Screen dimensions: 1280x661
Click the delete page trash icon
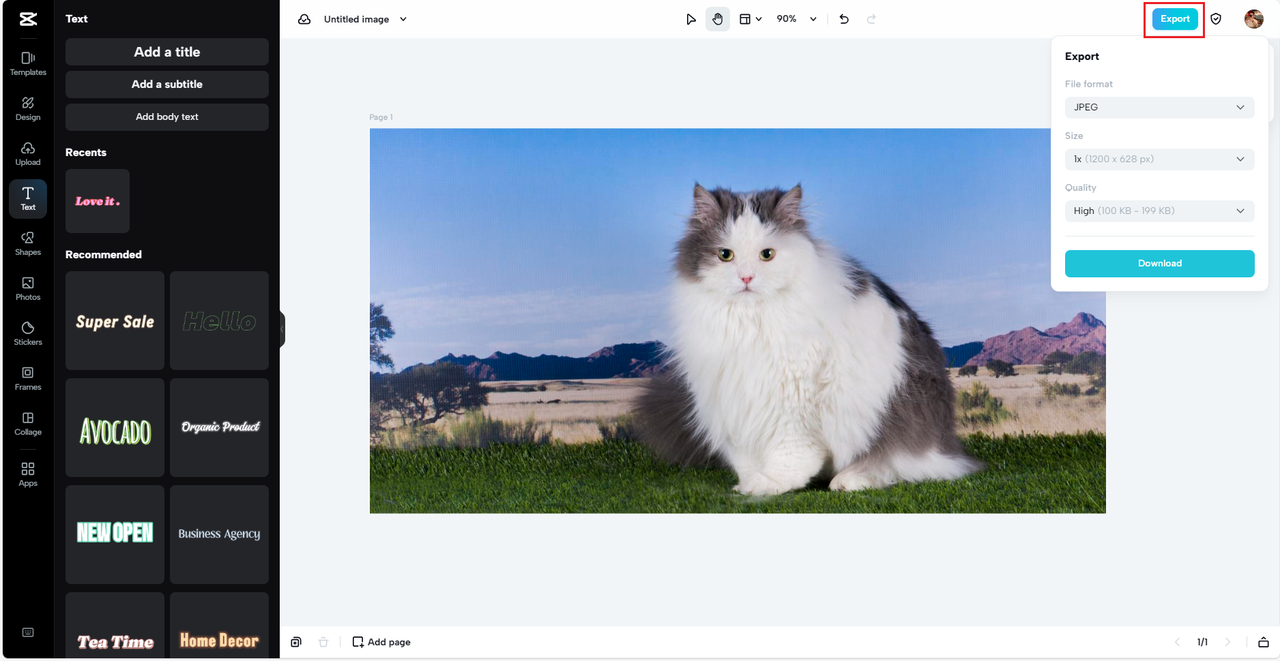(x=323, y=642)
